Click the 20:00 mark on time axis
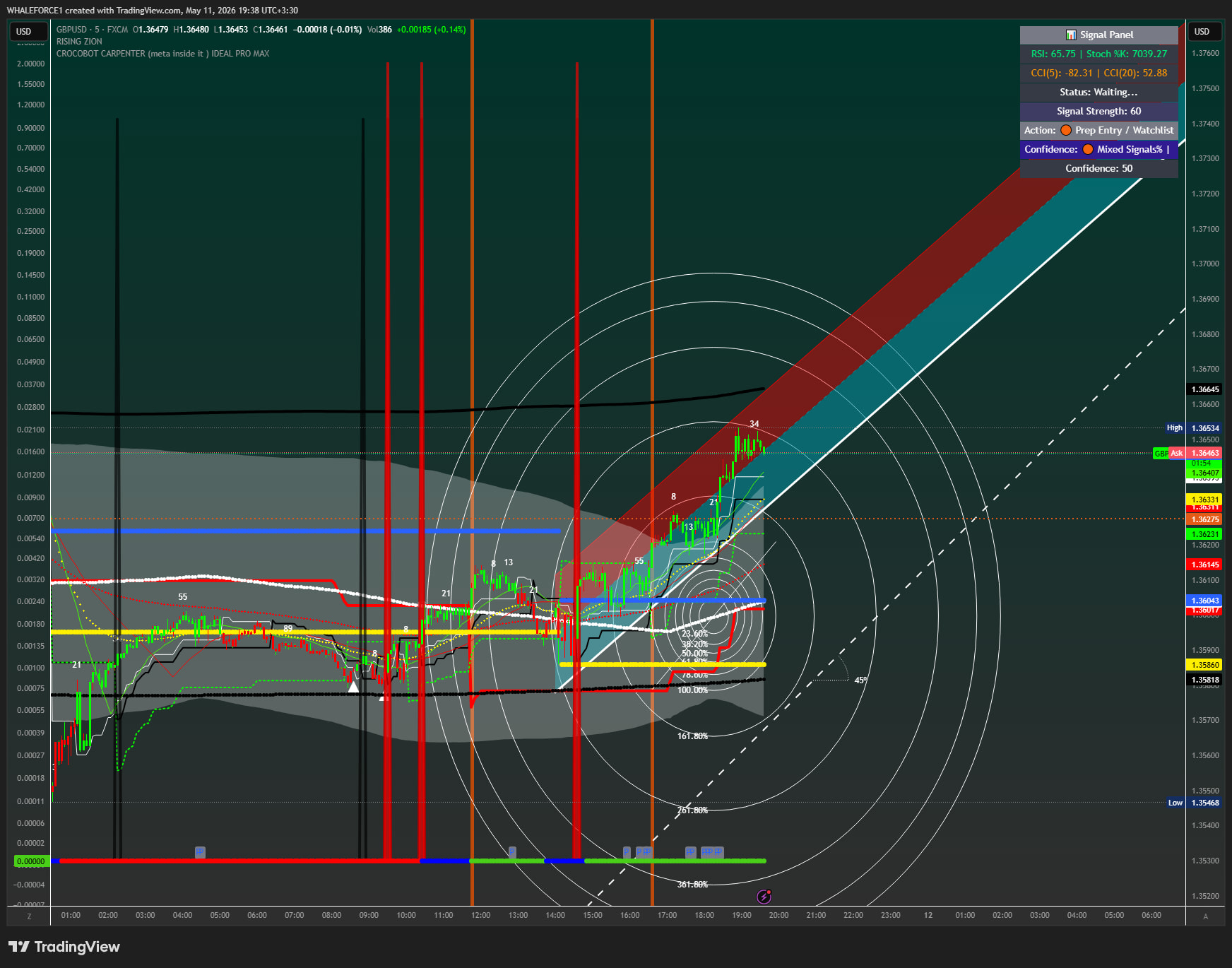Image resolution: width=1232 pixels, height=968 pixels. click(x=778, y=915)
